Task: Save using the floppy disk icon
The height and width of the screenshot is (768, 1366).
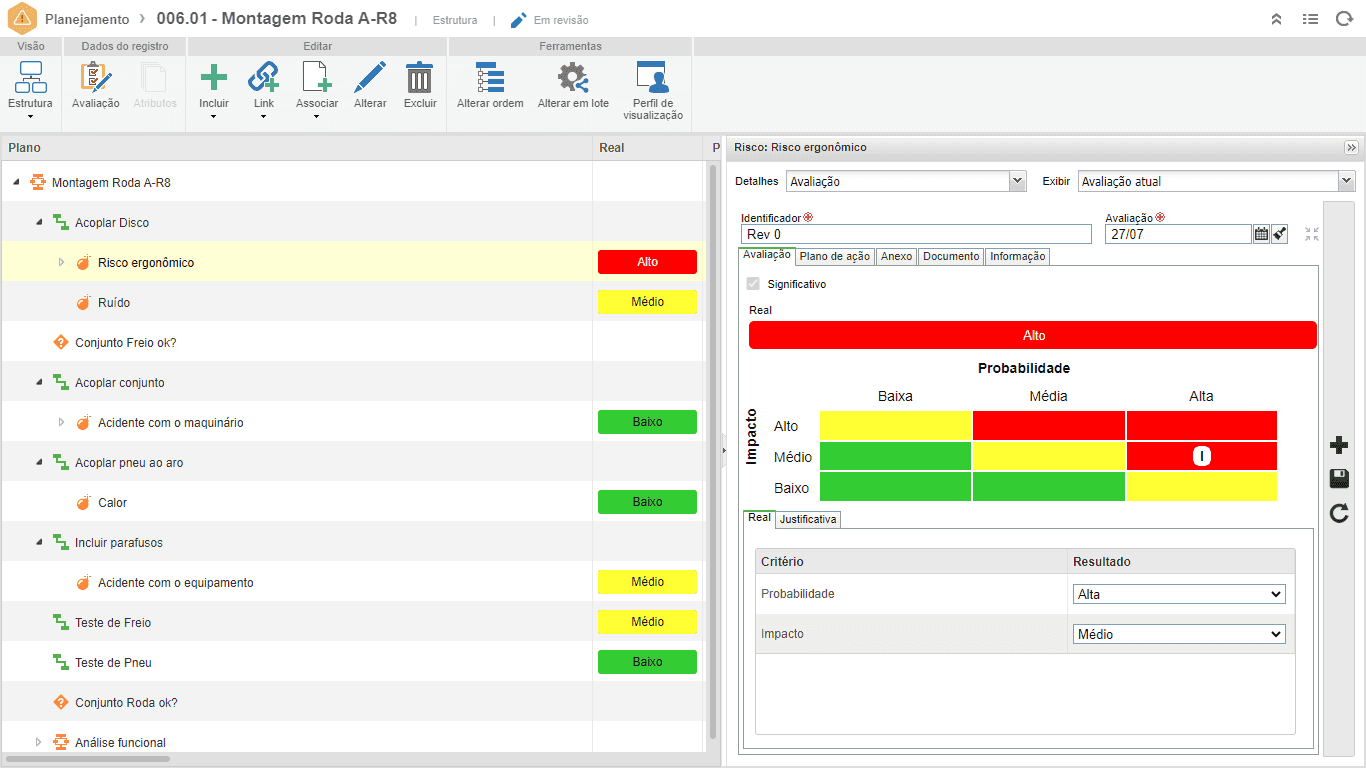Action: coord(1339,479)
